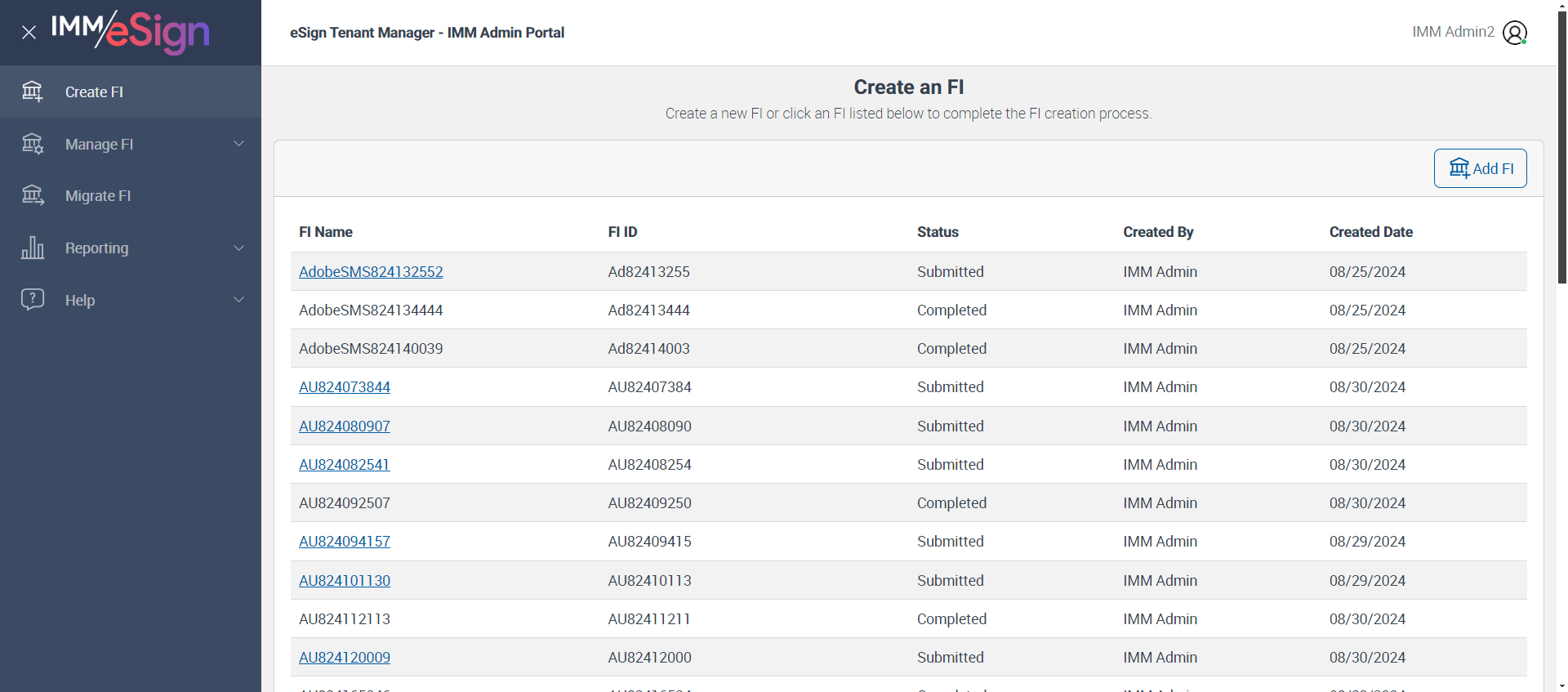1568x692 pixels.
Task: Click the Migrate FI bank-arrow icon
Action: pyautogui.click(x=33, y=195)
